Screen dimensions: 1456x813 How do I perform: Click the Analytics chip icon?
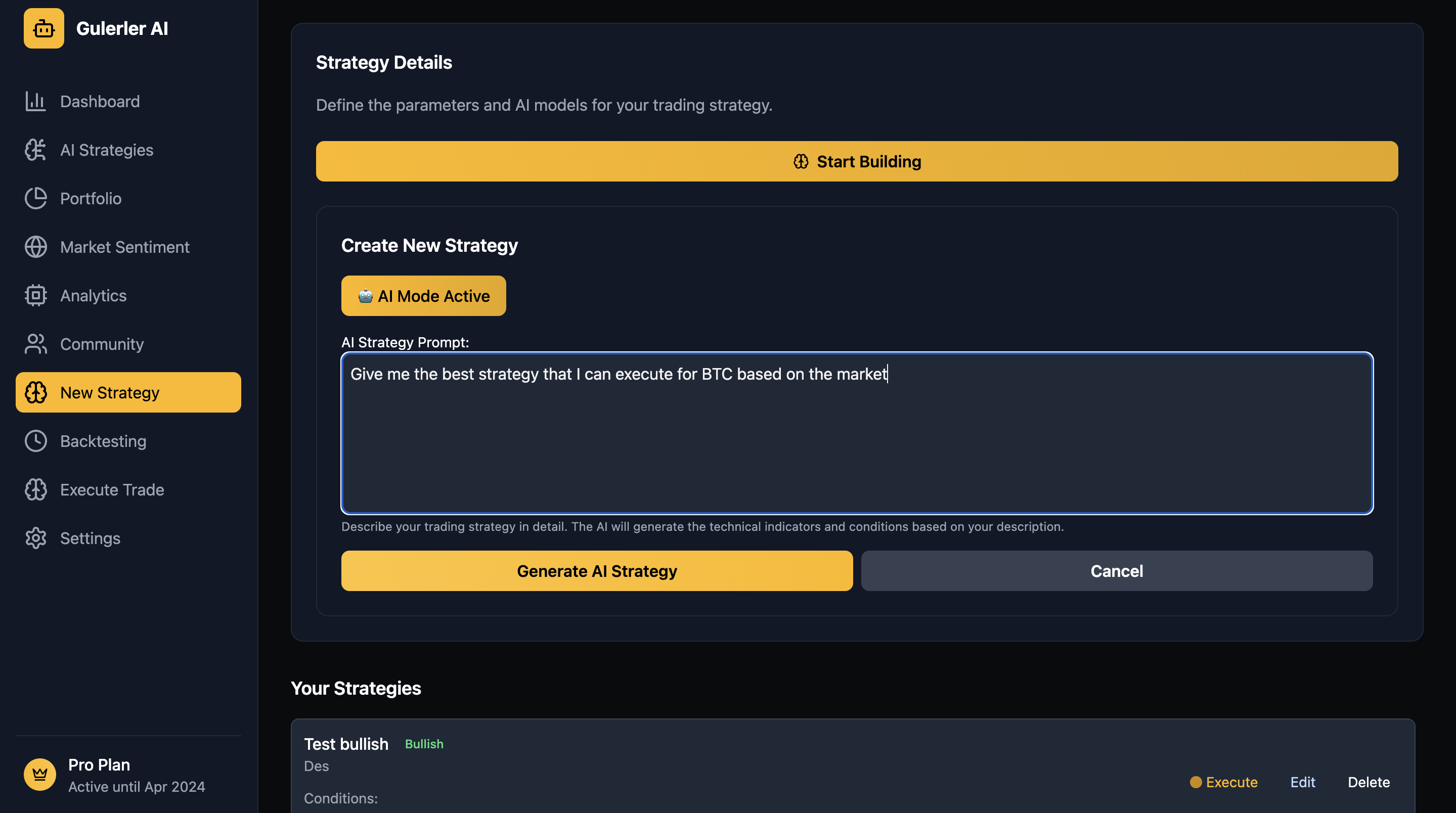click(x=35, y=295)
